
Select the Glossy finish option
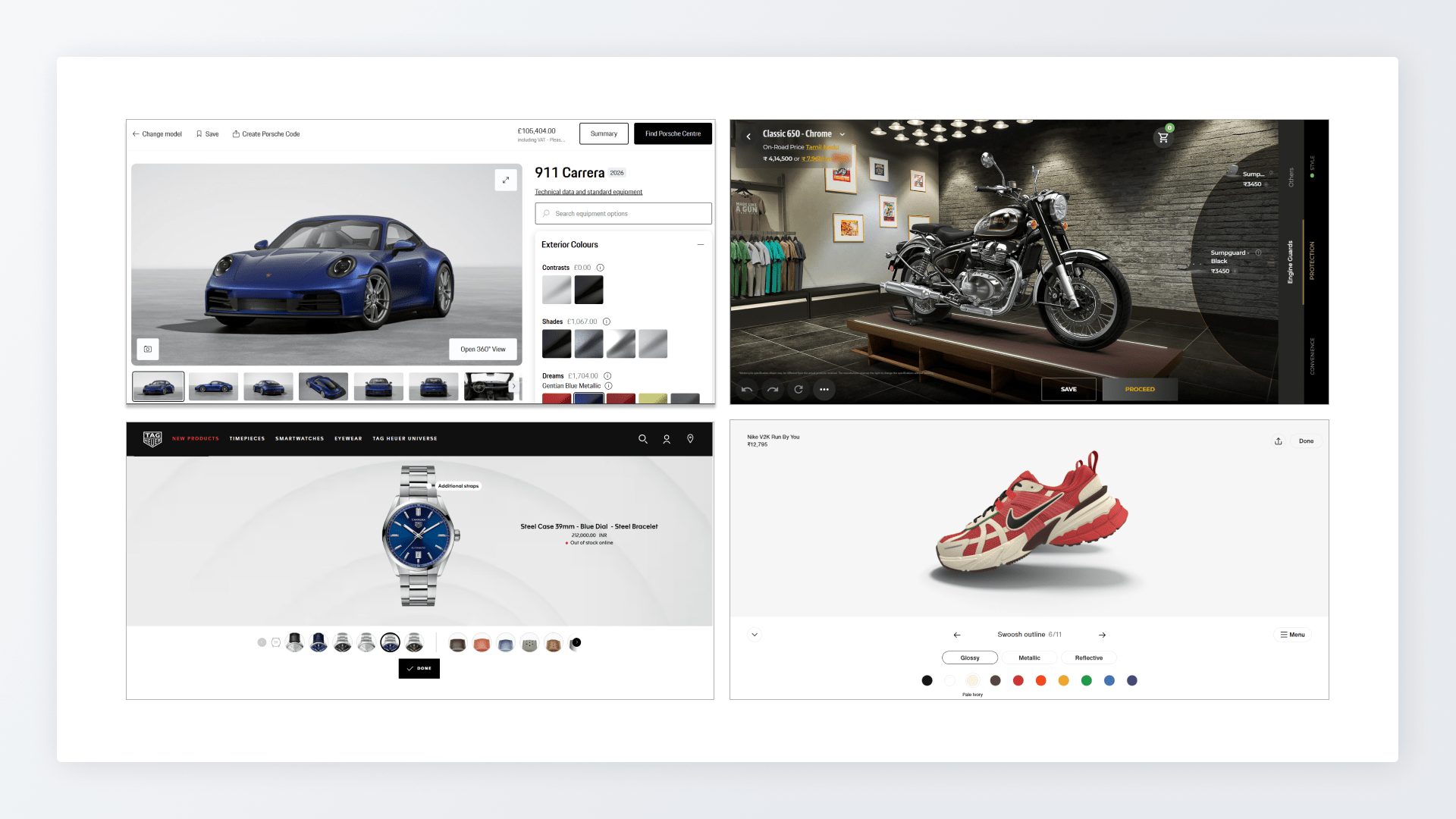point(970,658)
